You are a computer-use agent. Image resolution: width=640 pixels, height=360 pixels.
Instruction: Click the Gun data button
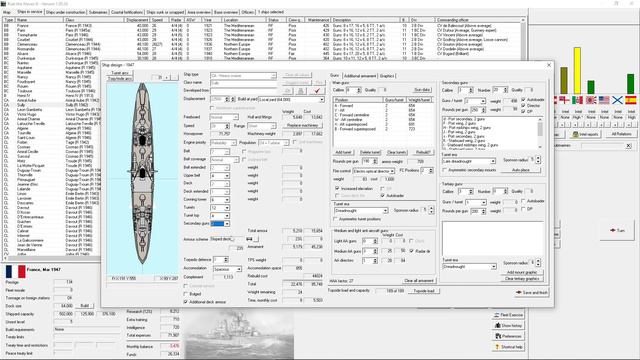tap(422, 89)
